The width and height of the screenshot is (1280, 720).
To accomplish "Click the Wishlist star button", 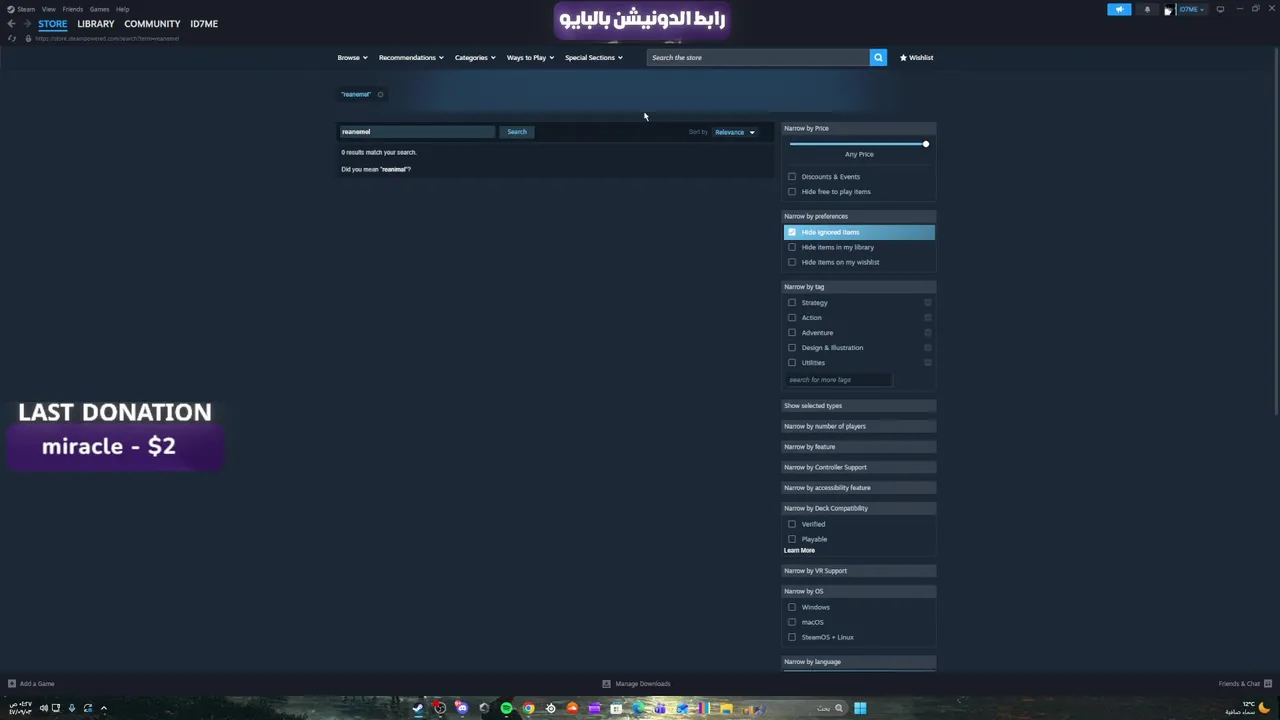I will [x=916, y=57].
